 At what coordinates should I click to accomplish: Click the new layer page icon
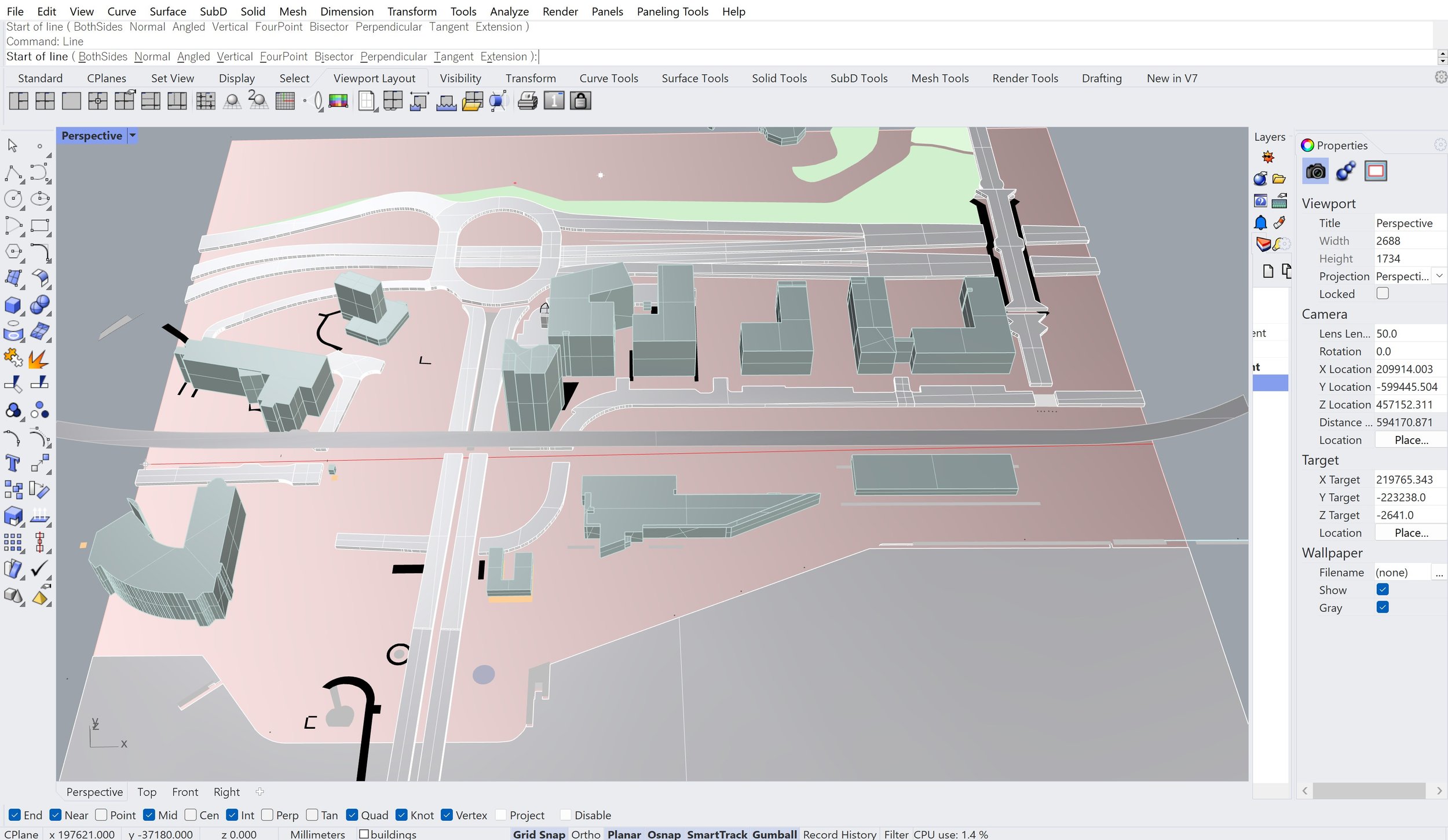[1268, 271]
